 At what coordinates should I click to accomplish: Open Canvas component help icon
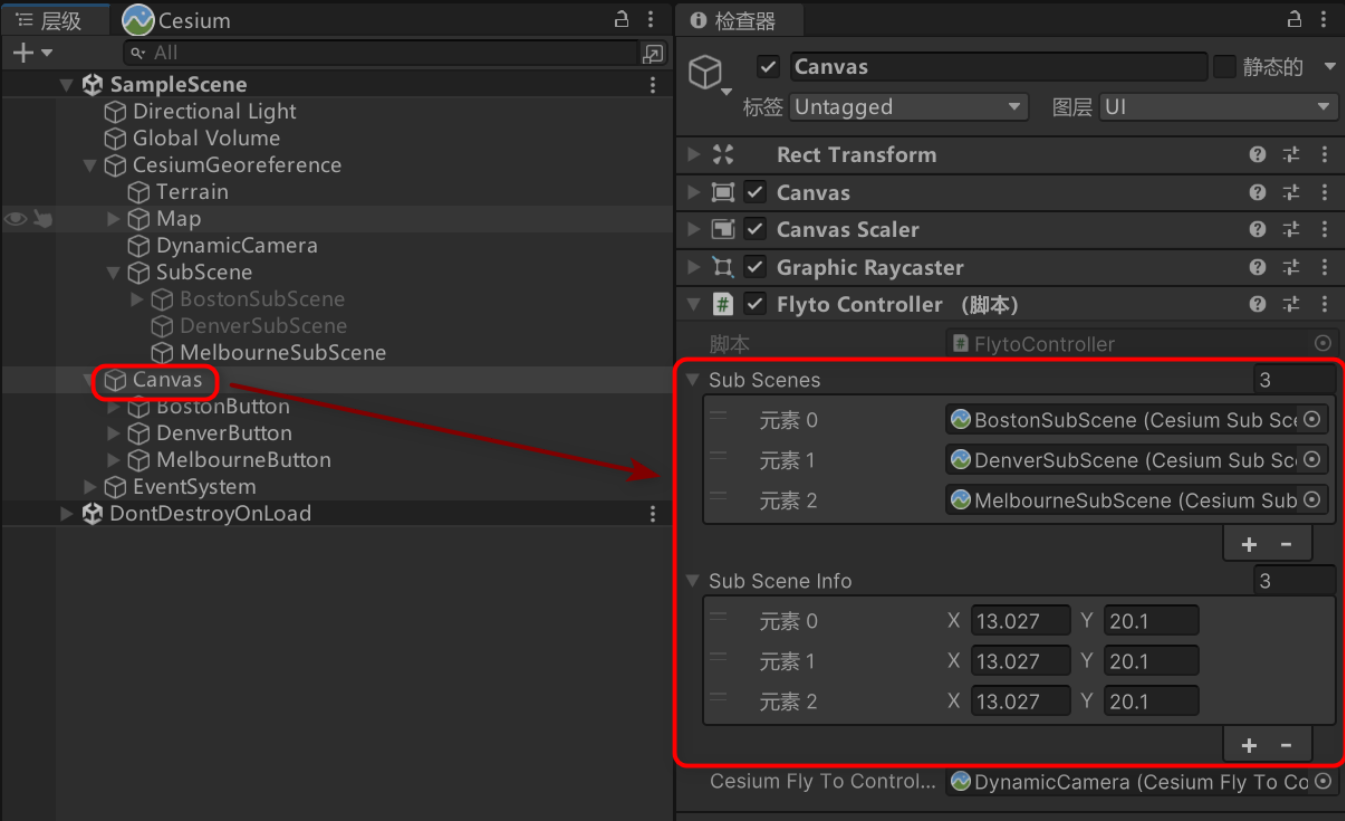(x=1257, y=192)
